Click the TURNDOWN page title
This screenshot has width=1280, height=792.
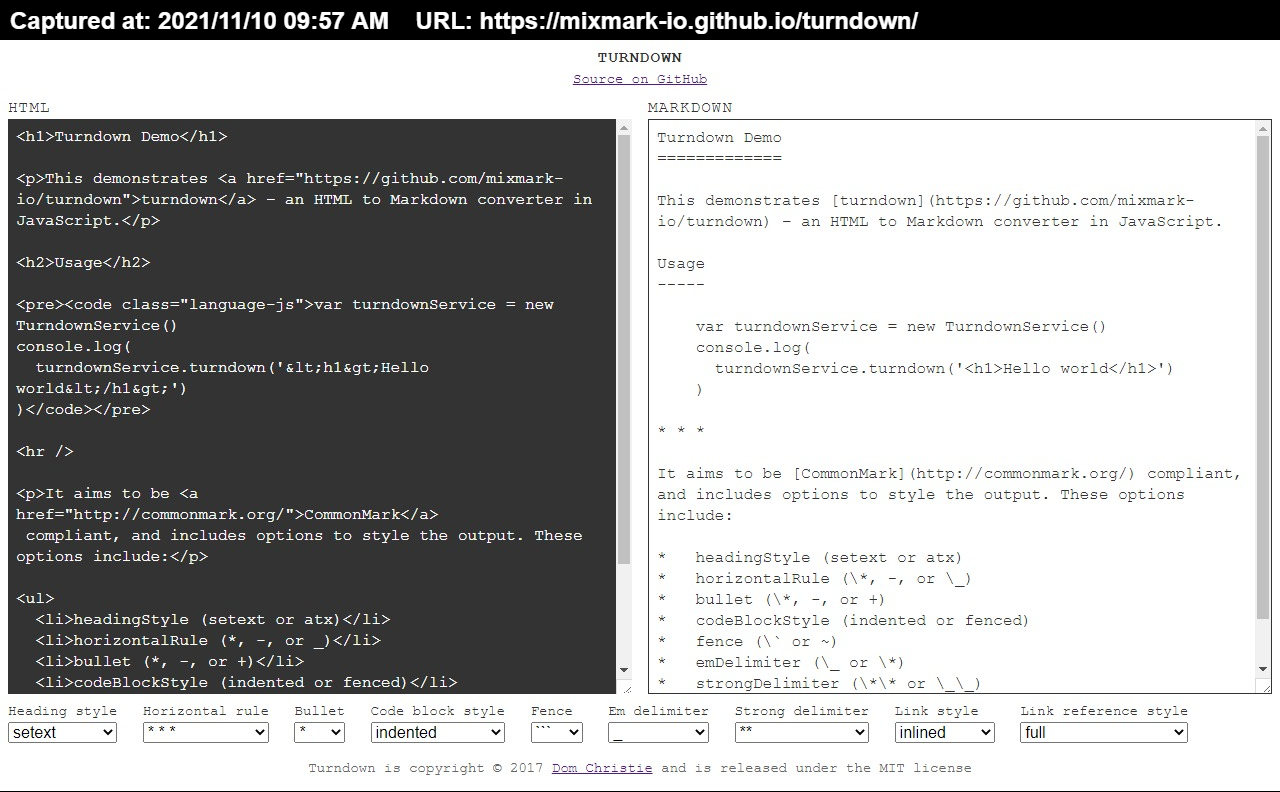(x=640, y=58)
